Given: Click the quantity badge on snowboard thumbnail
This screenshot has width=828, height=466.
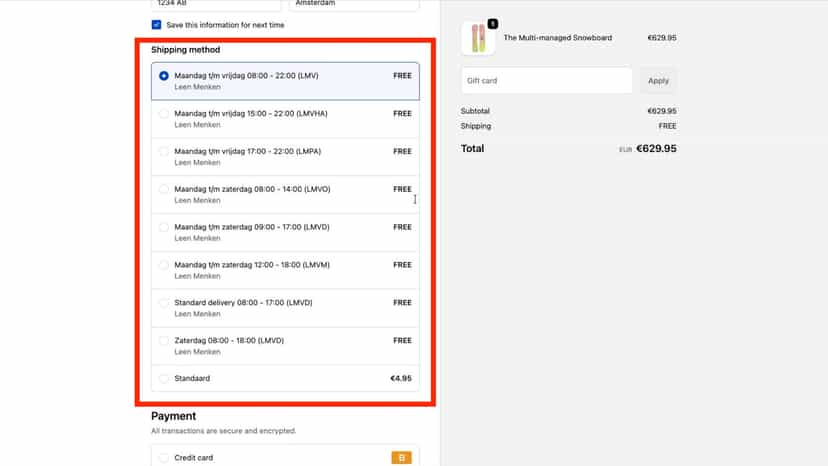Looking at the screenshot, I should pos(493,24).
